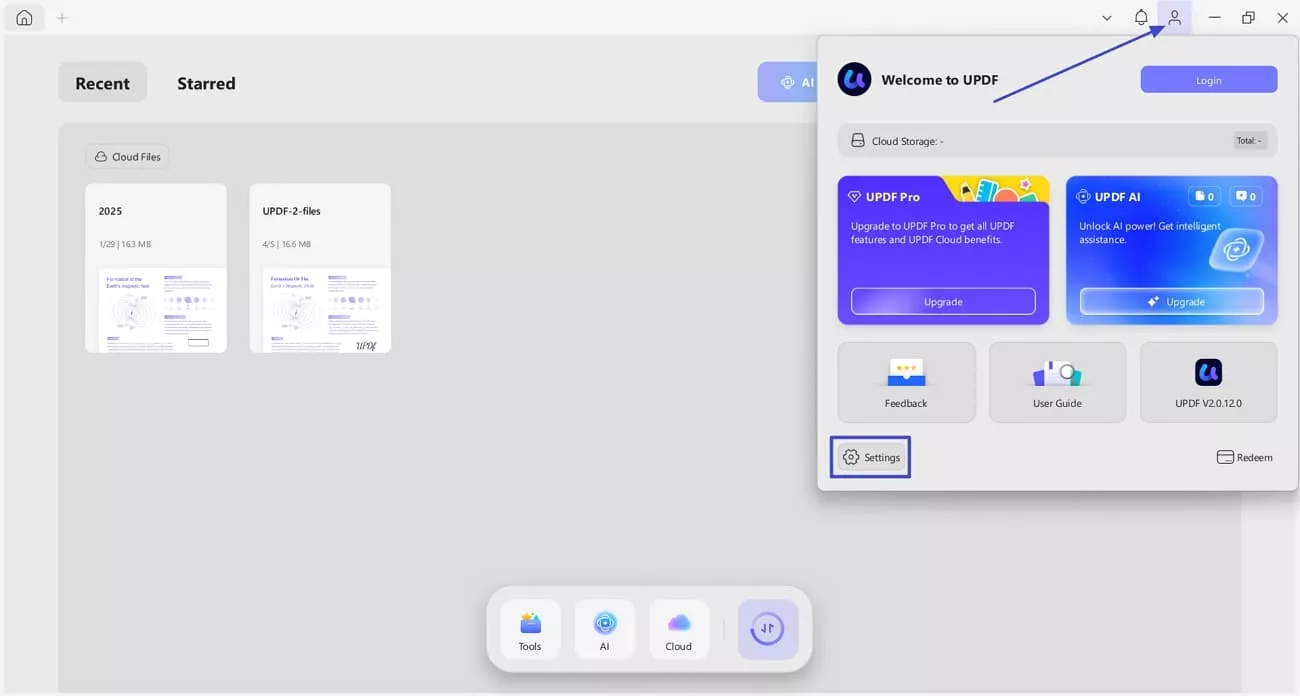
Task: Expand the title bar dropdown chevron
Action: [x=1106, y=18]
